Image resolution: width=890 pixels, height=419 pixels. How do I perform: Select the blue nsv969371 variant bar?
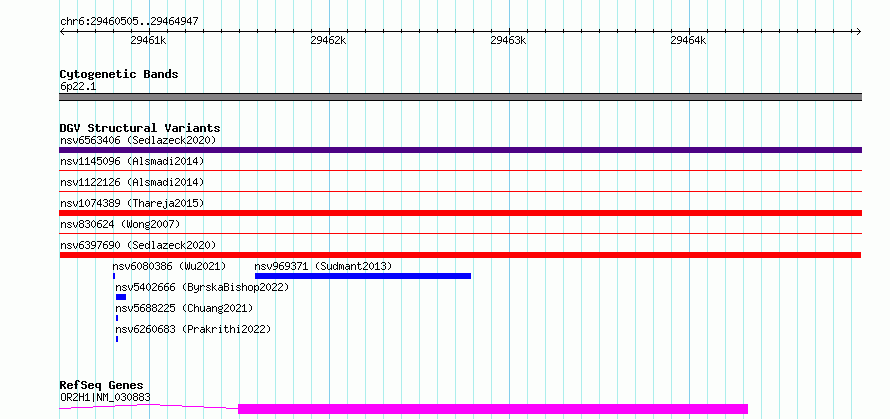(363, 276)
